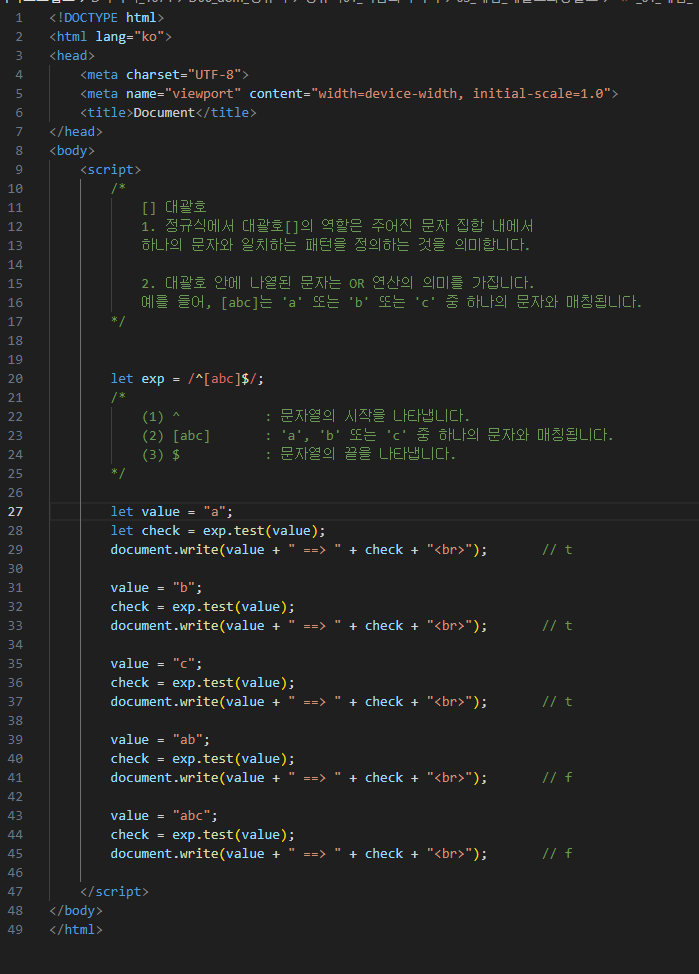
Task: Click the '// t' comment on line 29
Action: 557,550
